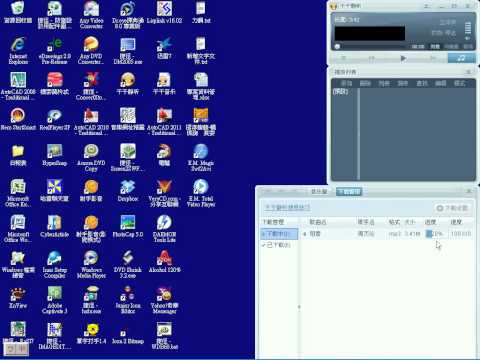Screen dimensions: 480x360
Task: Open the playlist's 列表 (List) menu
Action: click(384, 83)
